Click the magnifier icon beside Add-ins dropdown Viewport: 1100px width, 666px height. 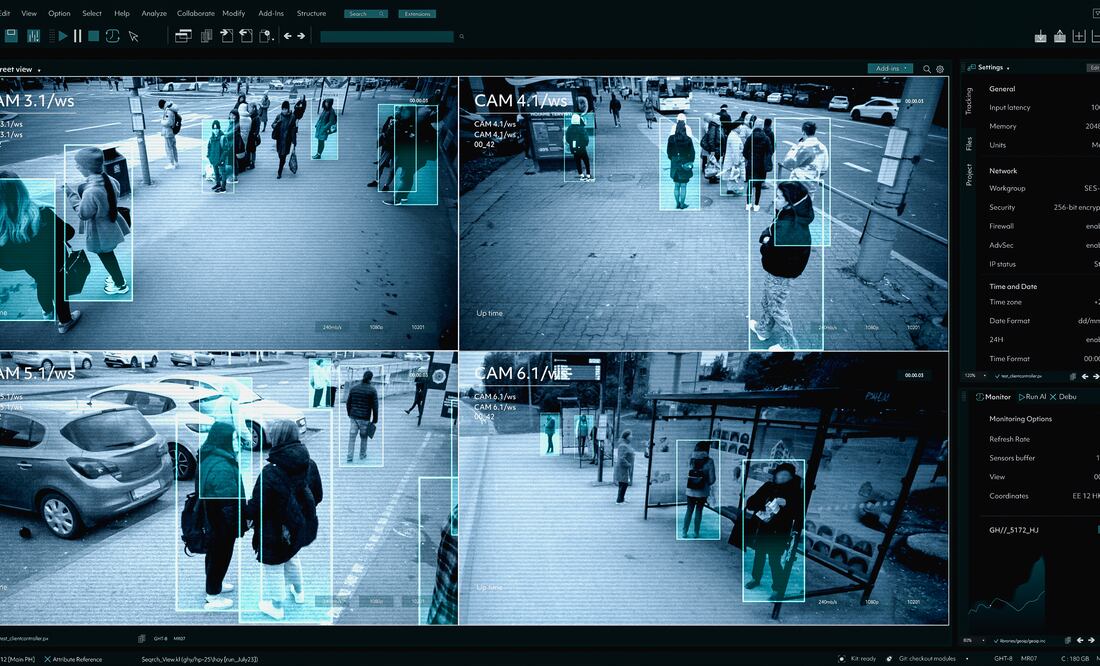click(x=927, y=69)
